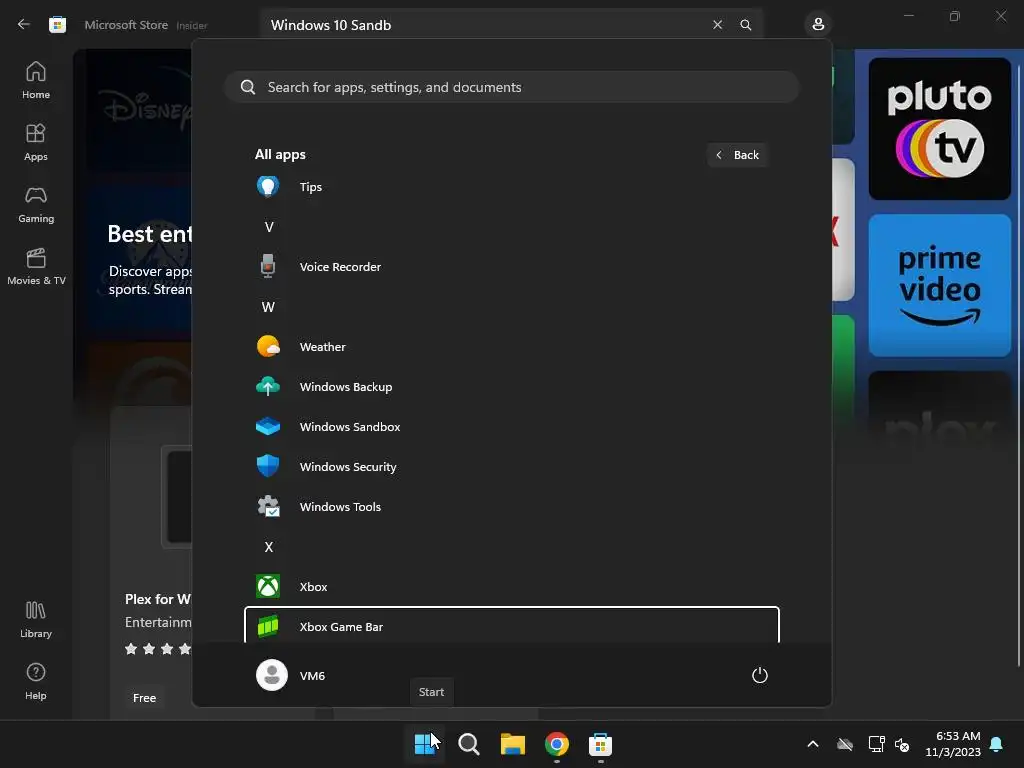Open the Store profile account icon
Viewport: 1024px width, 768px height.
[x=818, y=25]
